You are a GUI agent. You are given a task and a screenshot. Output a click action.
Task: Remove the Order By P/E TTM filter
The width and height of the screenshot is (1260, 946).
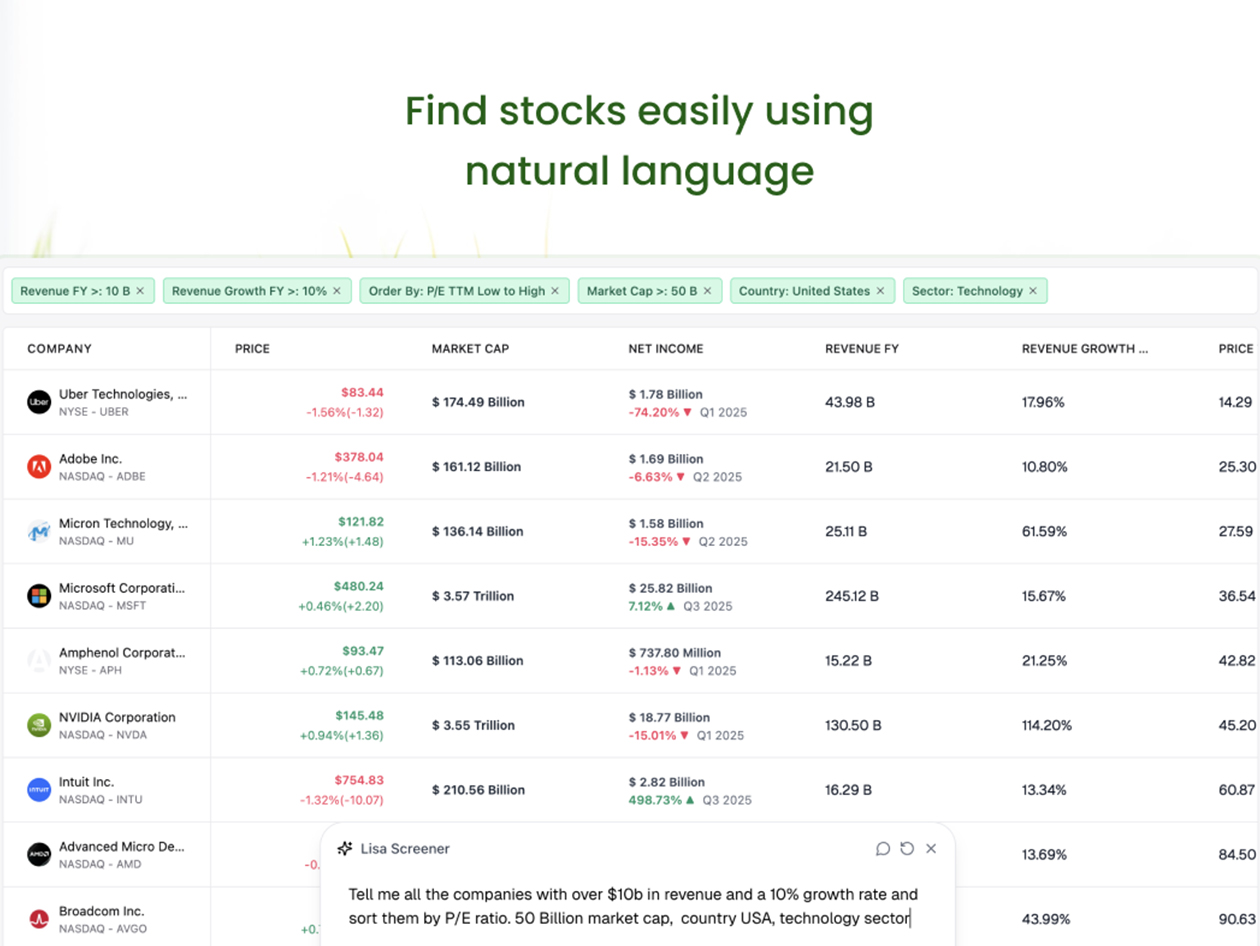tap(555, 291)
